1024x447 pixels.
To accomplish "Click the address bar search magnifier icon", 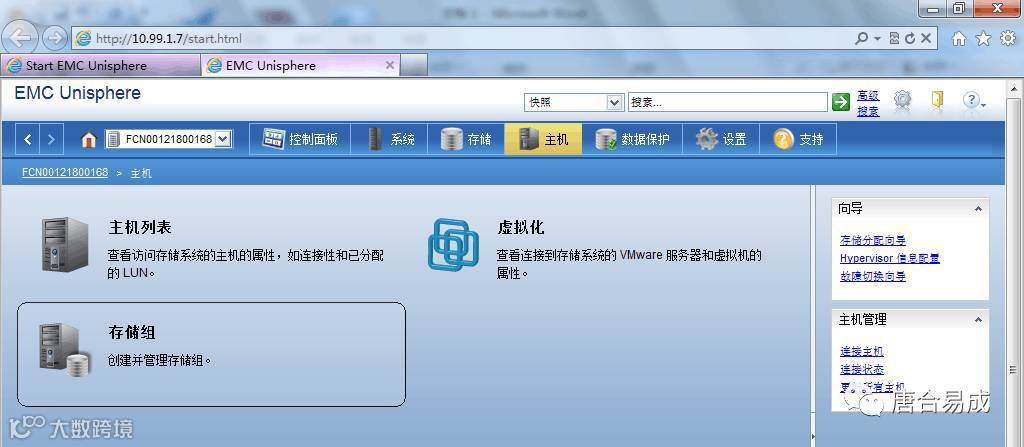I will [861, 39].
